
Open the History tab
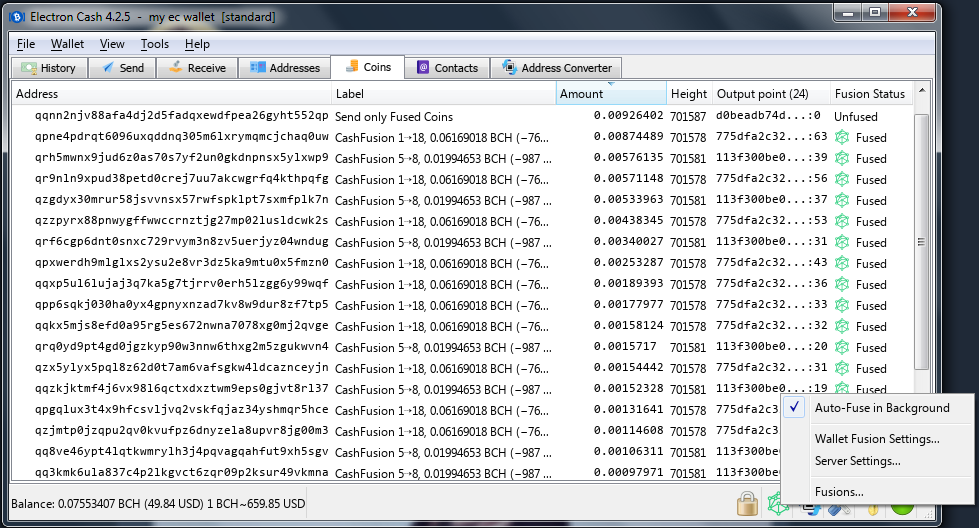[x=49, y=68]
